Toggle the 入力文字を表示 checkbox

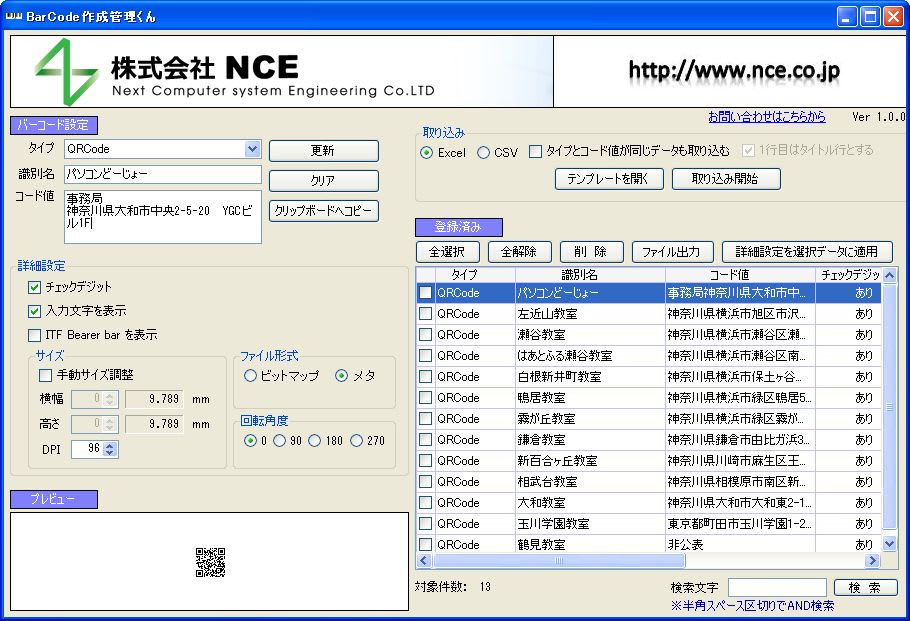point(35,311)
